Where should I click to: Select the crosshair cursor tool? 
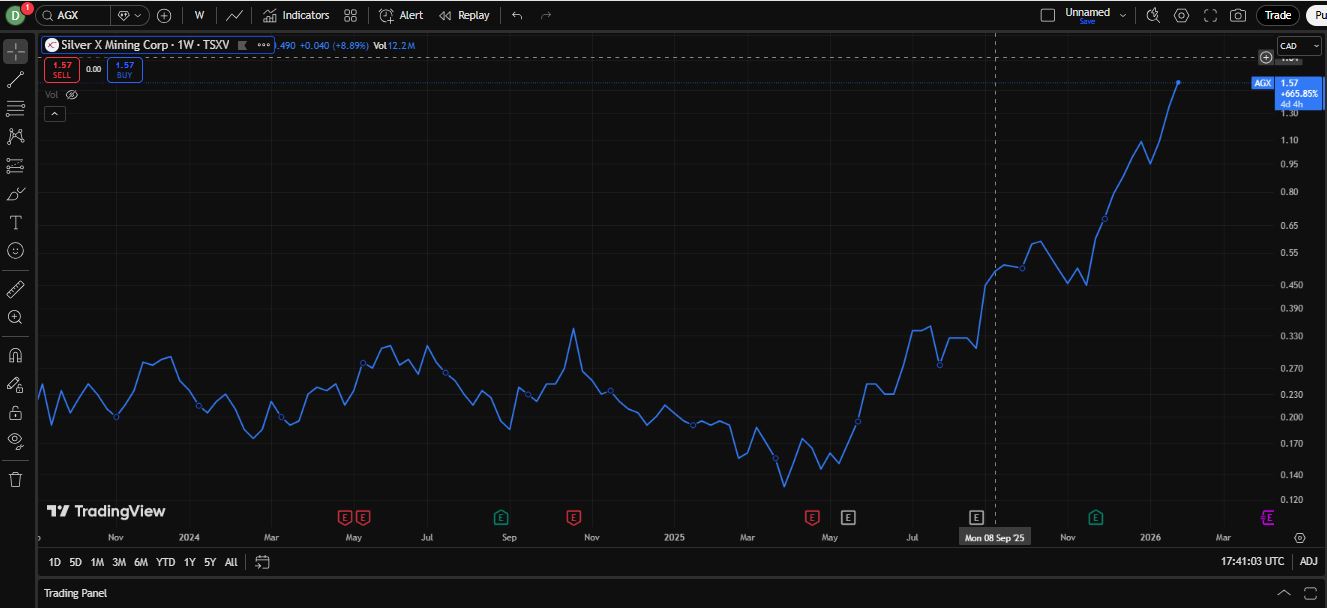click(15, 51)
